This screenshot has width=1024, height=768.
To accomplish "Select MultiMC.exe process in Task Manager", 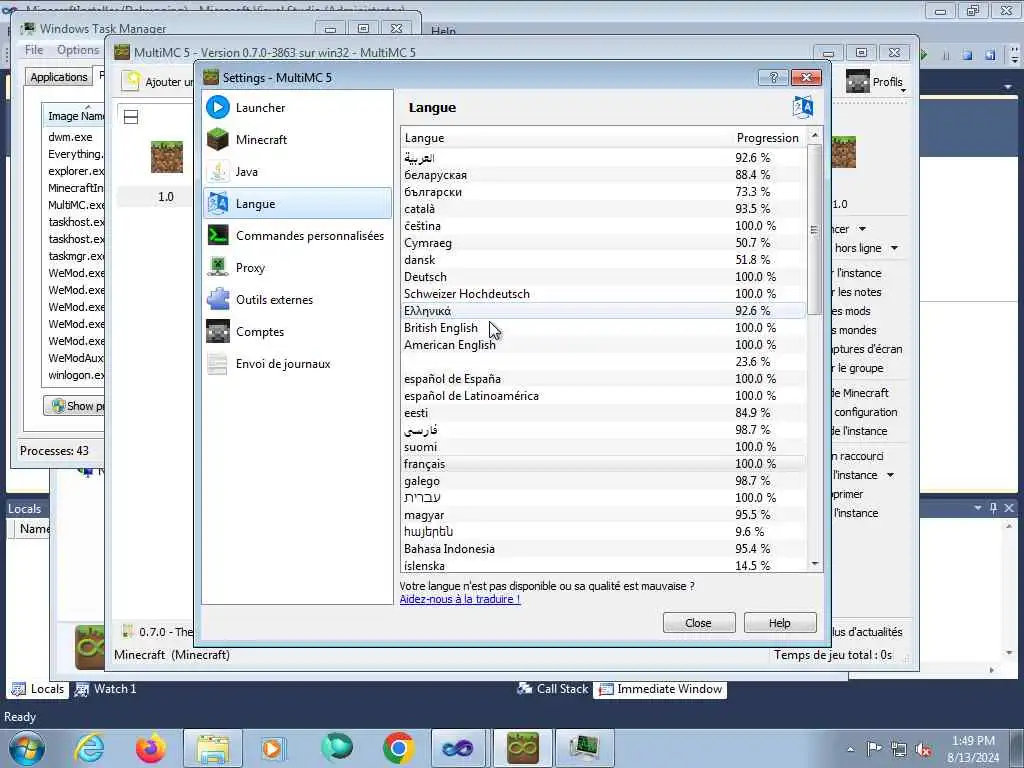I will (x=74, y=205).
